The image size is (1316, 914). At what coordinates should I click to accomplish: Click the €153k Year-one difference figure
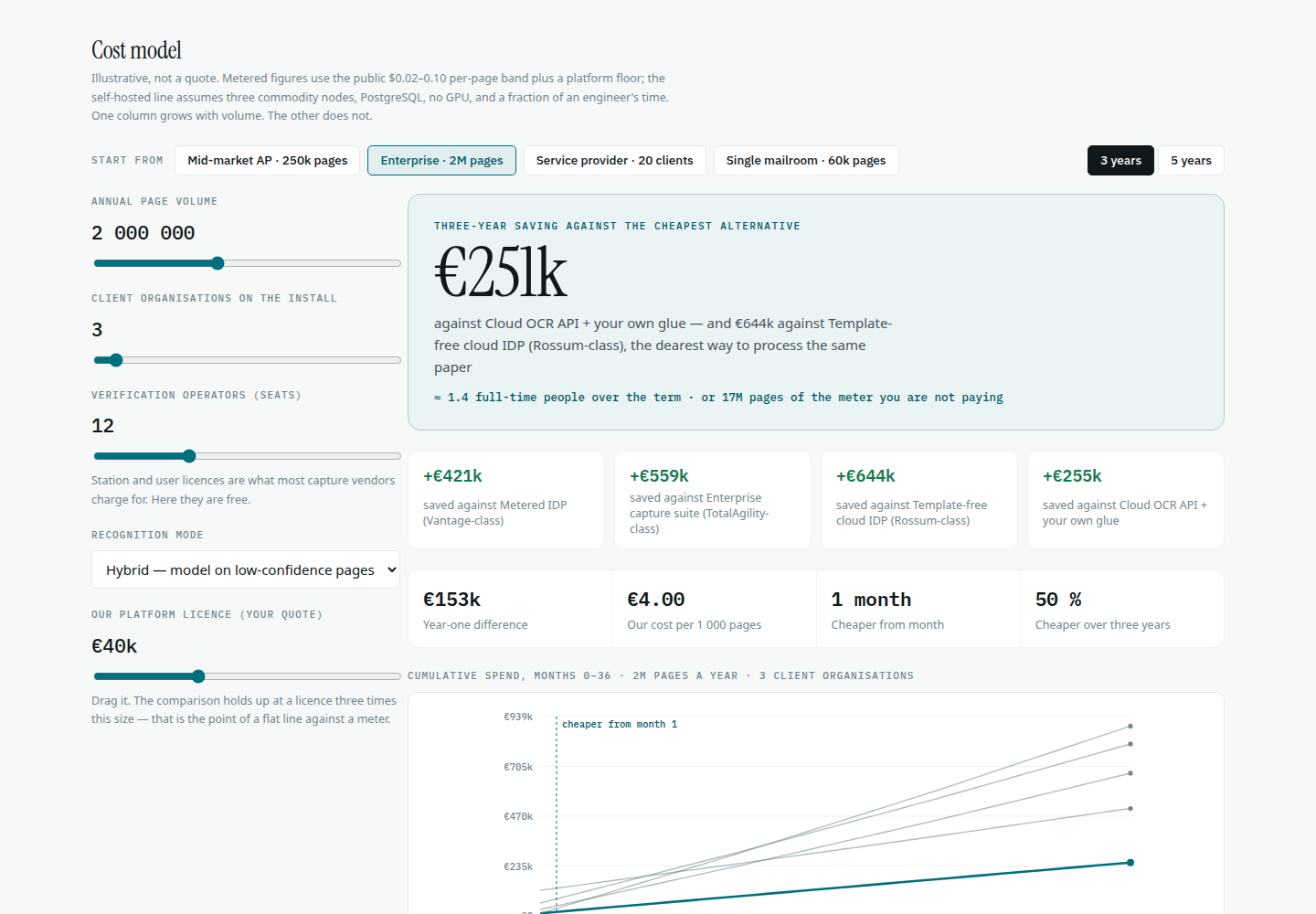click(x=451, y=600)
